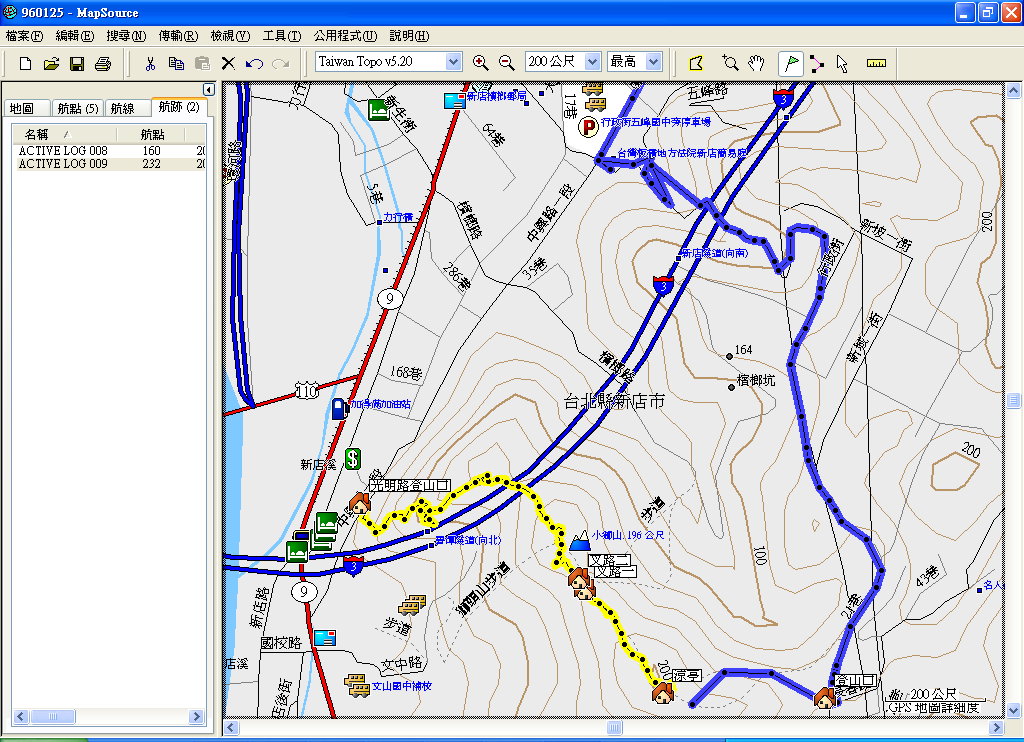Click the 文山國中補校 school label

pos(402,686)
